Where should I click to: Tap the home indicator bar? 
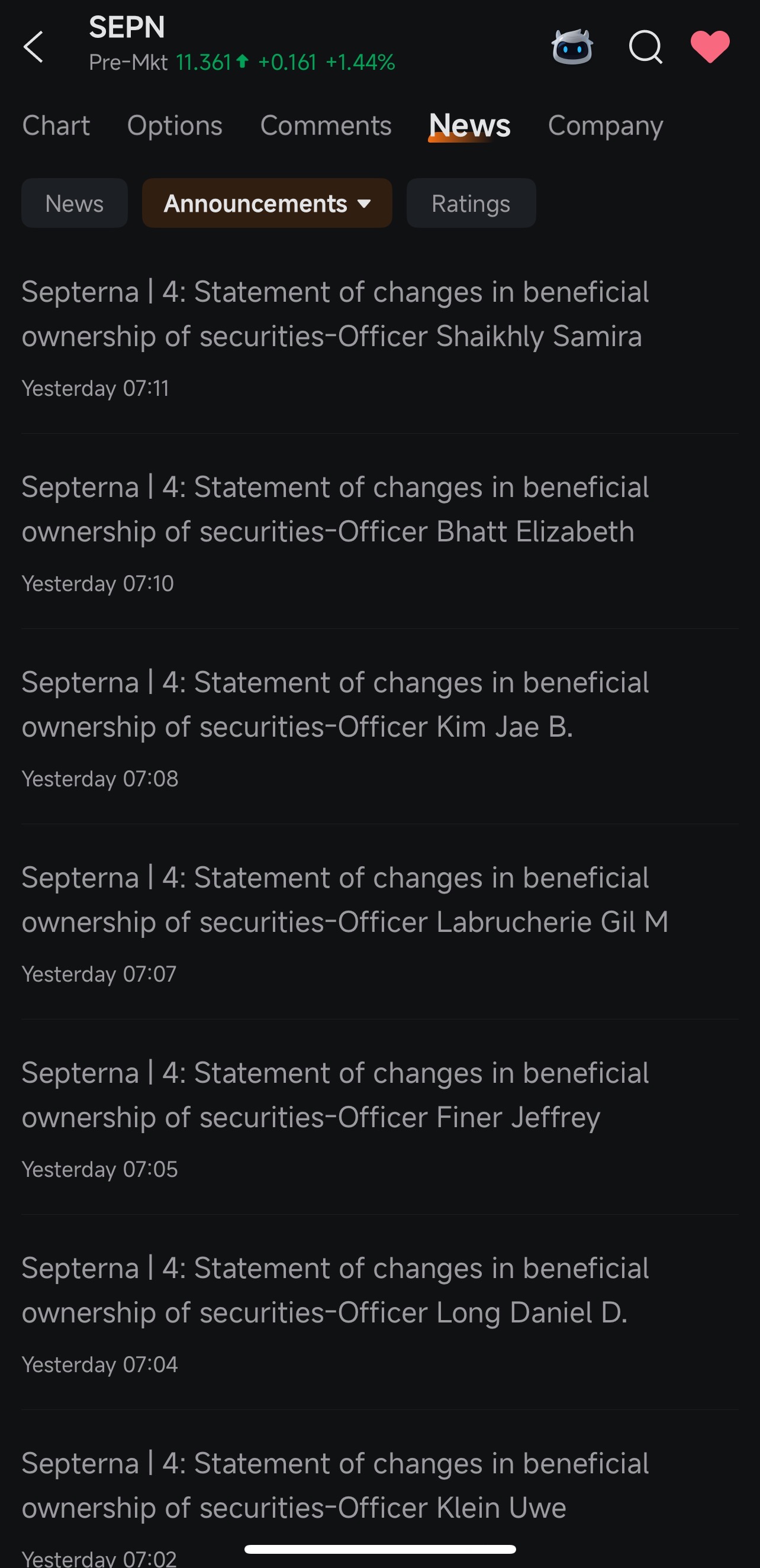pyautogui.click(x=380, y=1549)
